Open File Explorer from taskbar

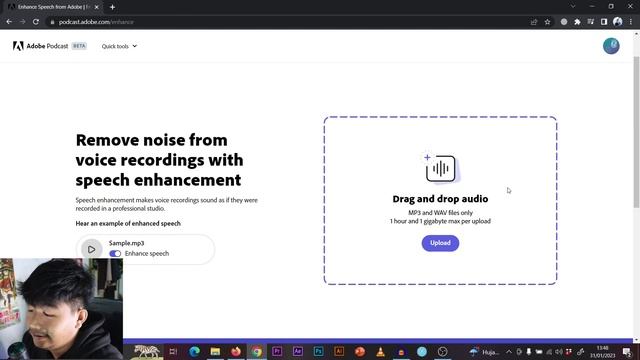pos(215,351)
